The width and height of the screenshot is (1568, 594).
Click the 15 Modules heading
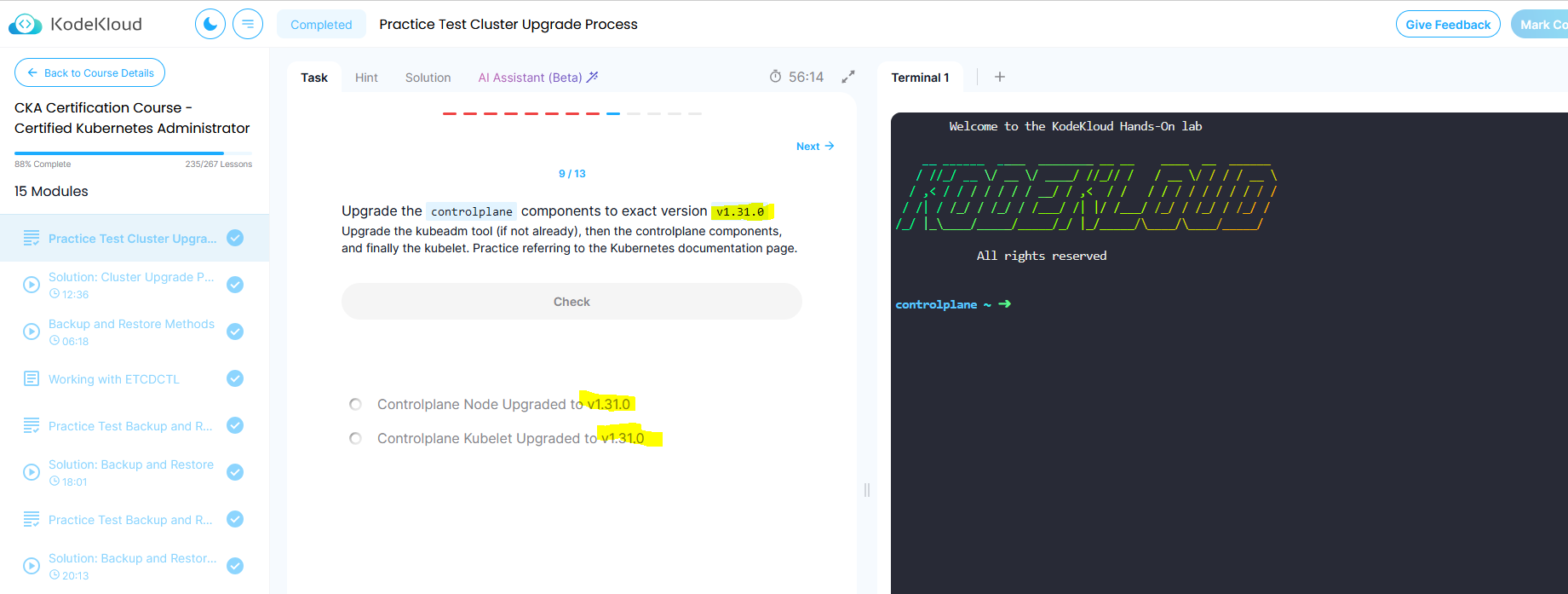[x=51, y=191]
